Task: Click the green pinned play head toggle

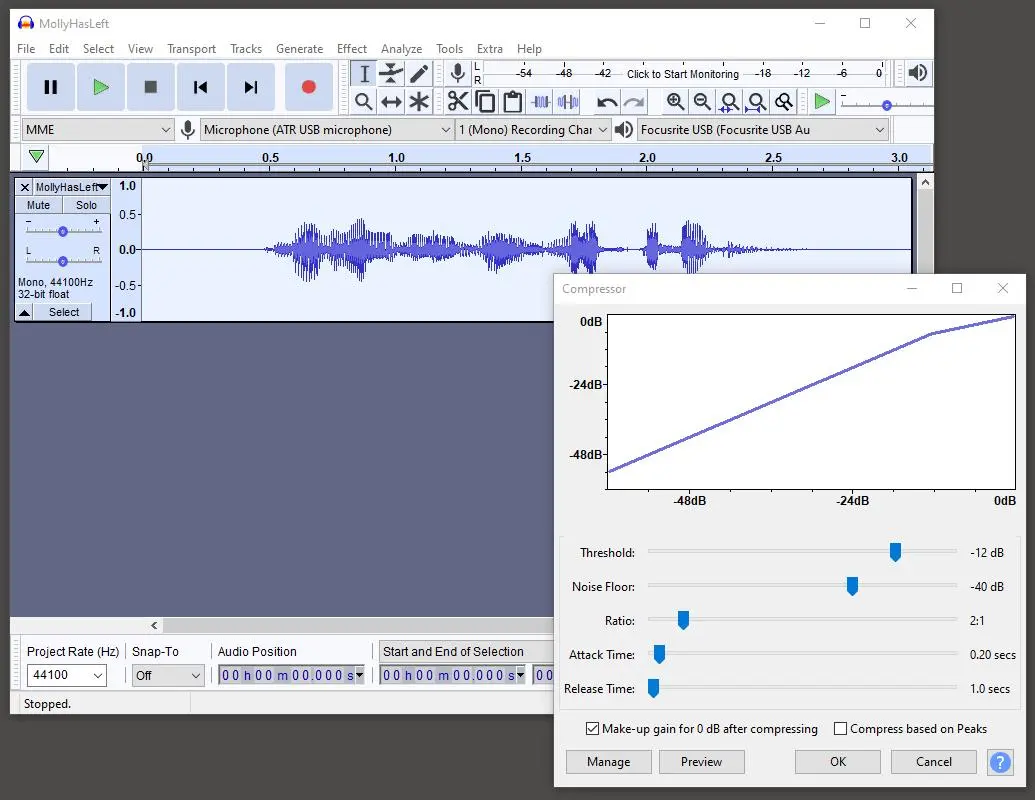Action: coord(36,156)
